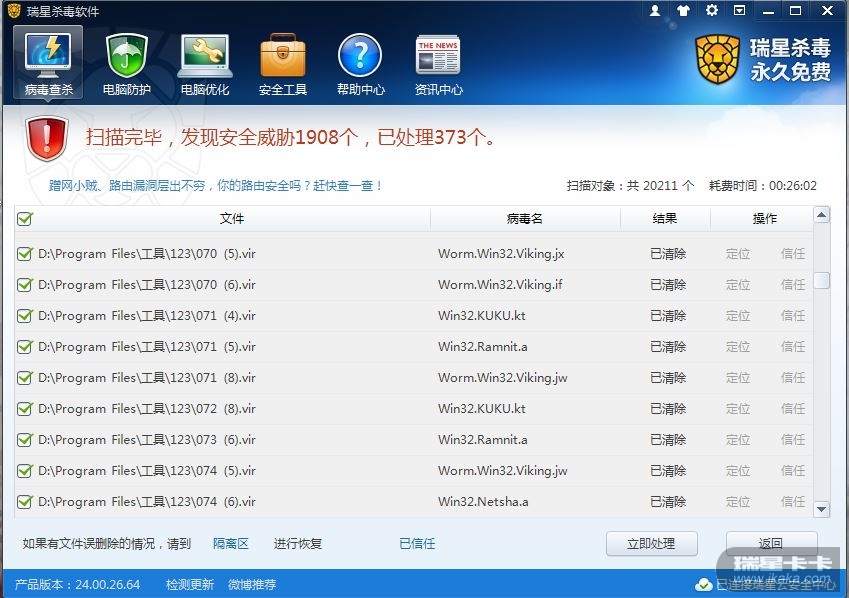Image resolution: width=849 pixels, height=598 pixels.
Task: Click 定位 for the 074 (5).vir row
Action: coord(738,470)
